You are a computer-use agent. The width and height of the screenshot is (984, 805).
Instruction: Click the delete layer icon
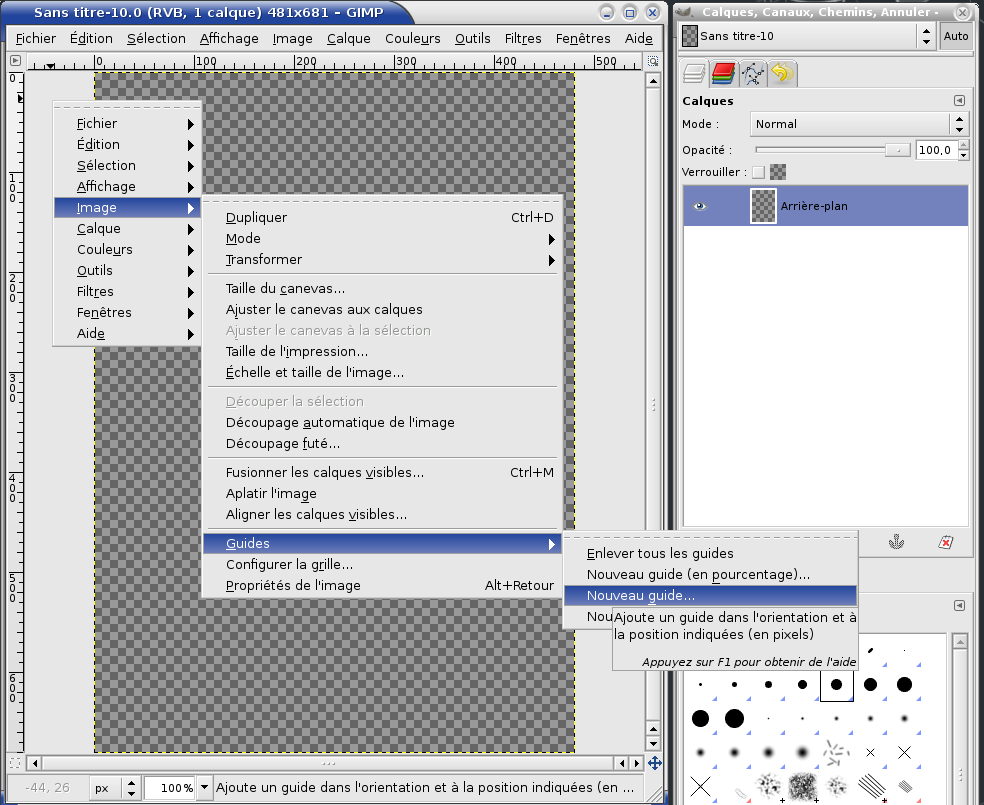tap(945, 542)
